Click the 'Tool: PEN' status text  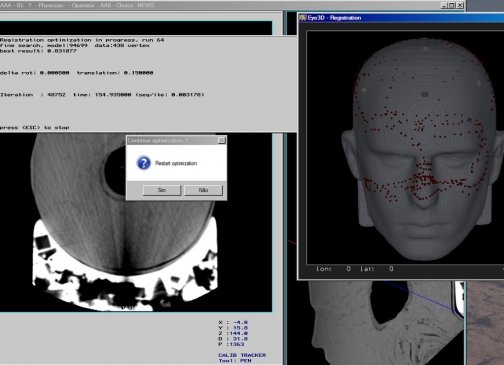tap(235, 361)
